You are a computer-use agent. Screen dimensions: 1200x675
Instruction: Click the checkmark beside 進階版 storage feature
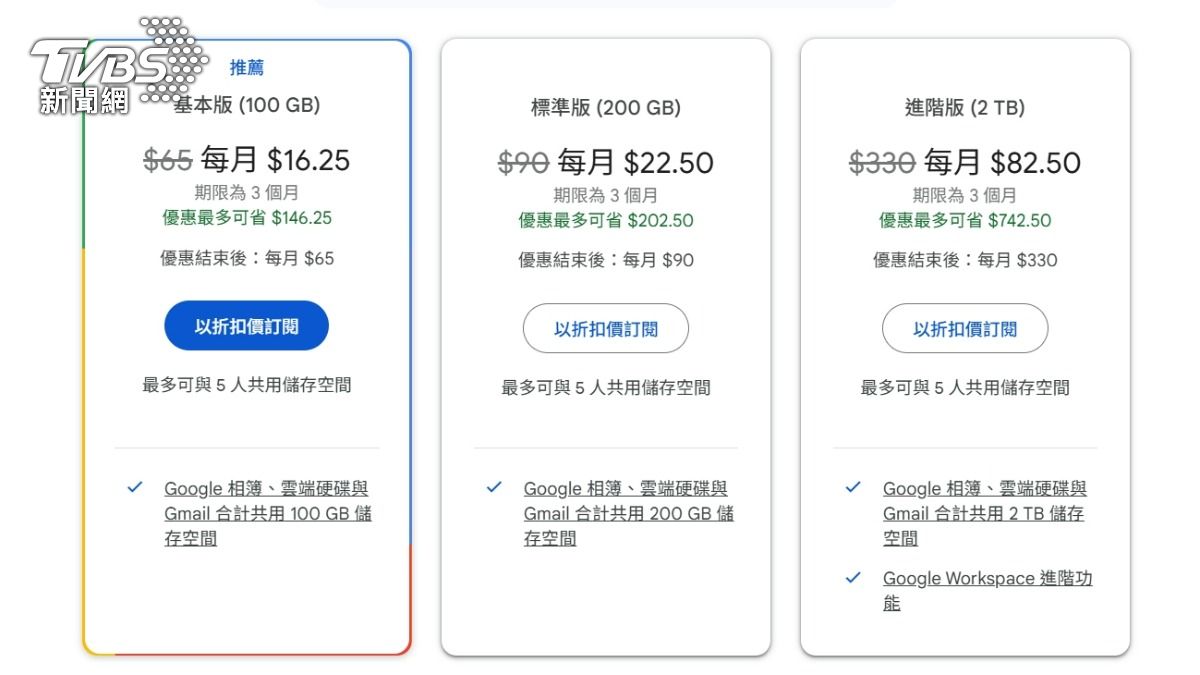pos(852,488)
